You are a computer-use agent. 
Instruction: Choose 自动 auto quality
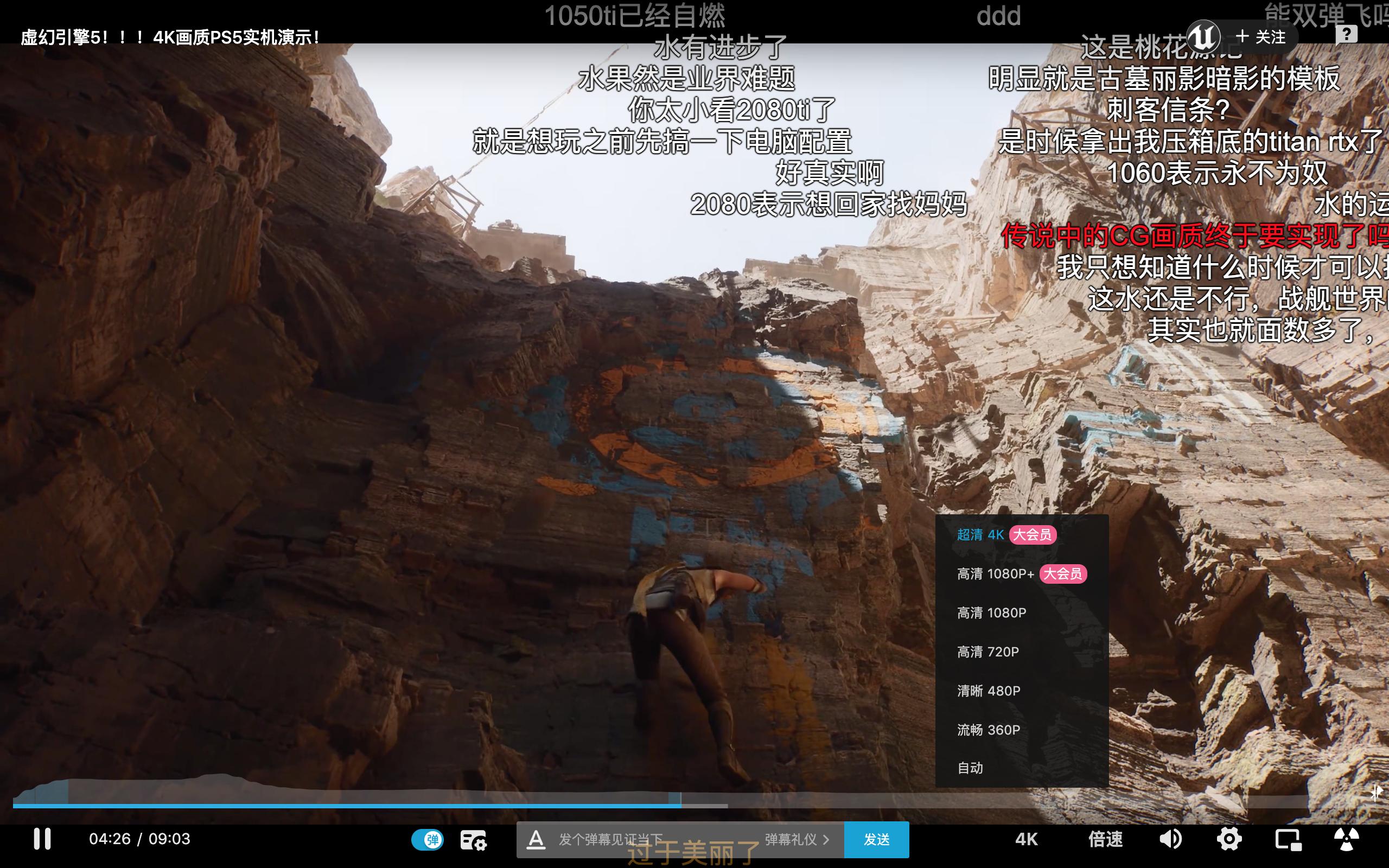(970, 768)
